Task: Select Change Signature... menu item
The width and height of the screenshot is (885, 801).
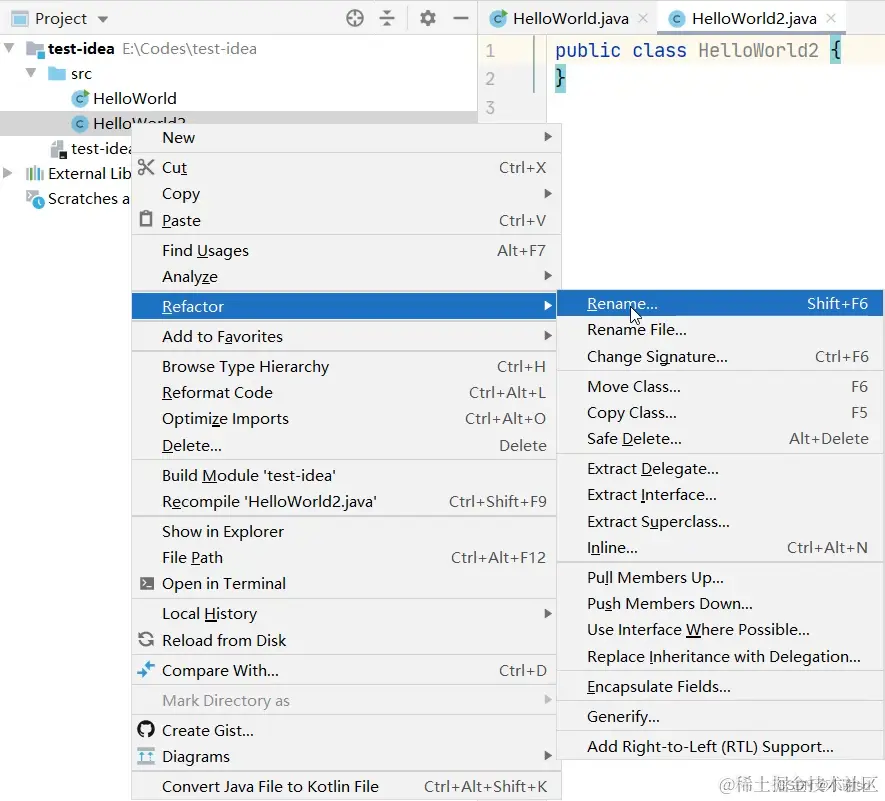Action: coord(720,357)
